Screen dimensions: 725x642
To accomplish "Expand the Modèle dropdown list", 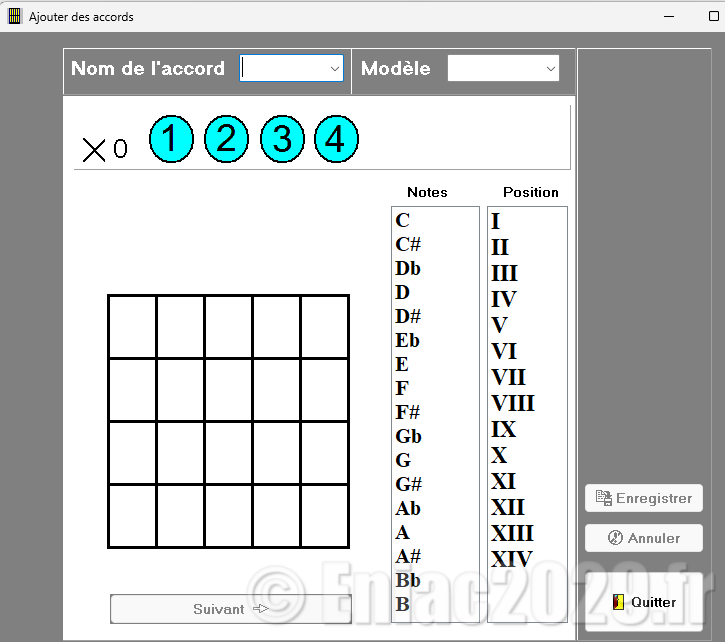I will pos(550,69).
